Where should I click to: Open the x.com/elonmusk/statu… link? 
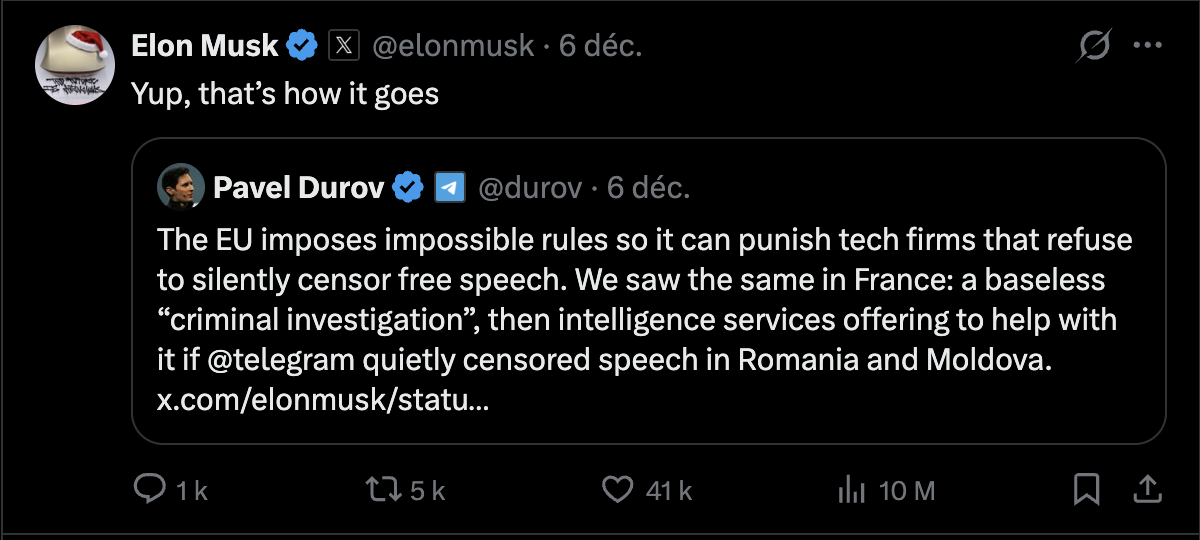coord(323,400)
